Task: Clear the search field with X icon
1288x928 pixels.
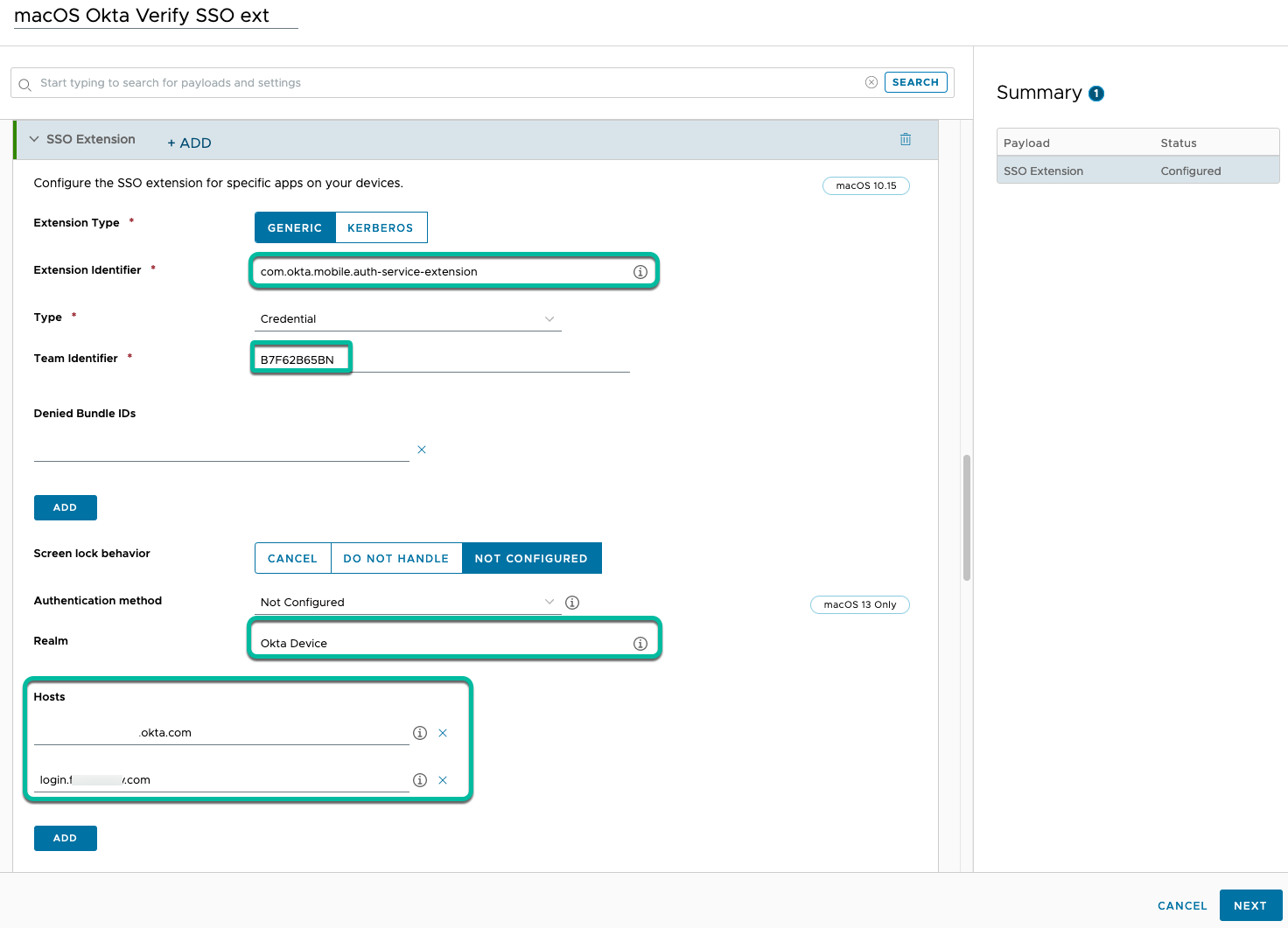Action: tap(871, 82)
